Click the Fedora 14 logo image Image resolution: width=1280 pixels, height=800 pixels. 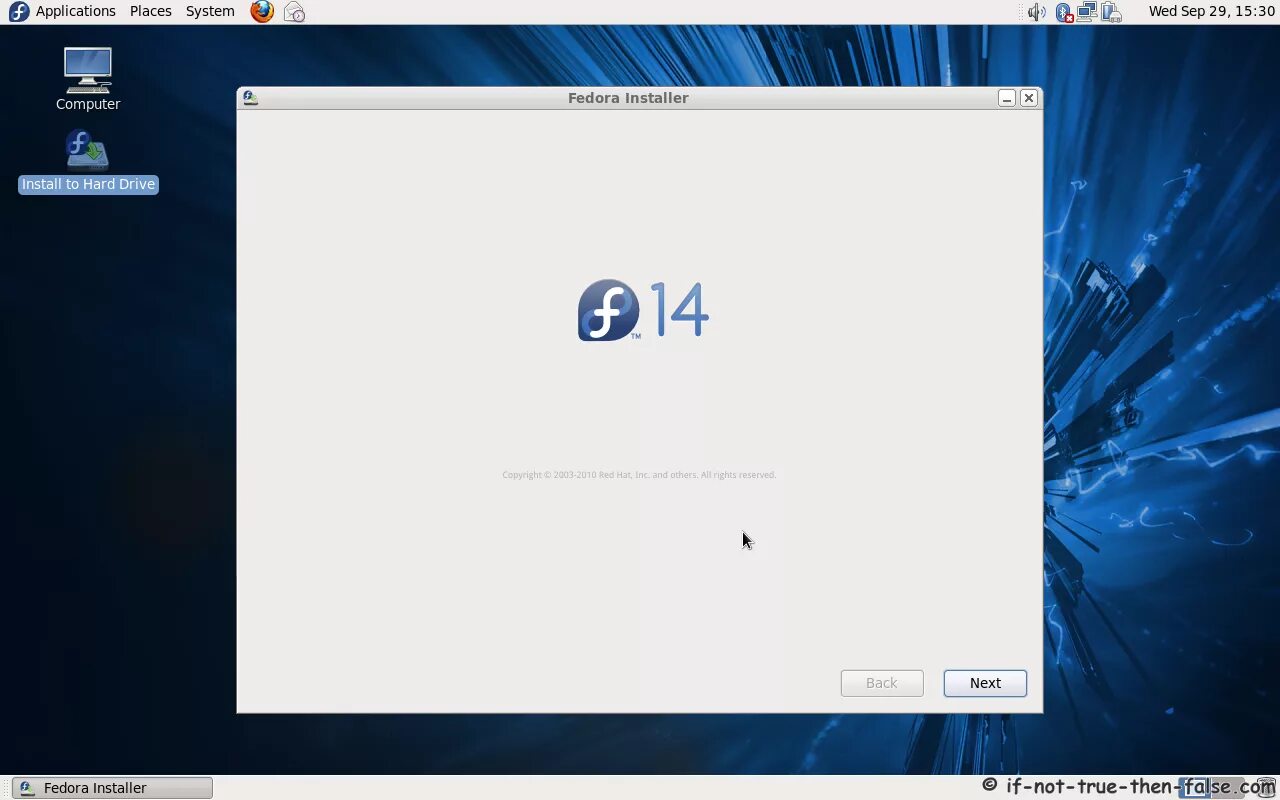click(643, 310)
